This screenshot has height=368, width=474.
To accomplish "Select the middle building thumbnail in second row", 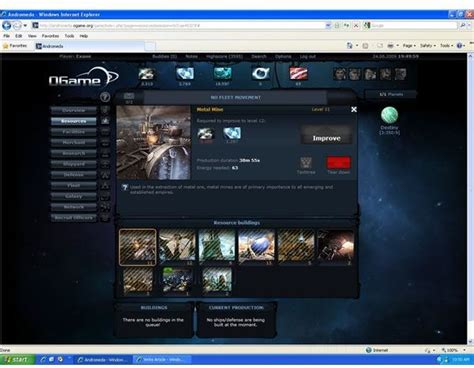I will coord(177,280).
